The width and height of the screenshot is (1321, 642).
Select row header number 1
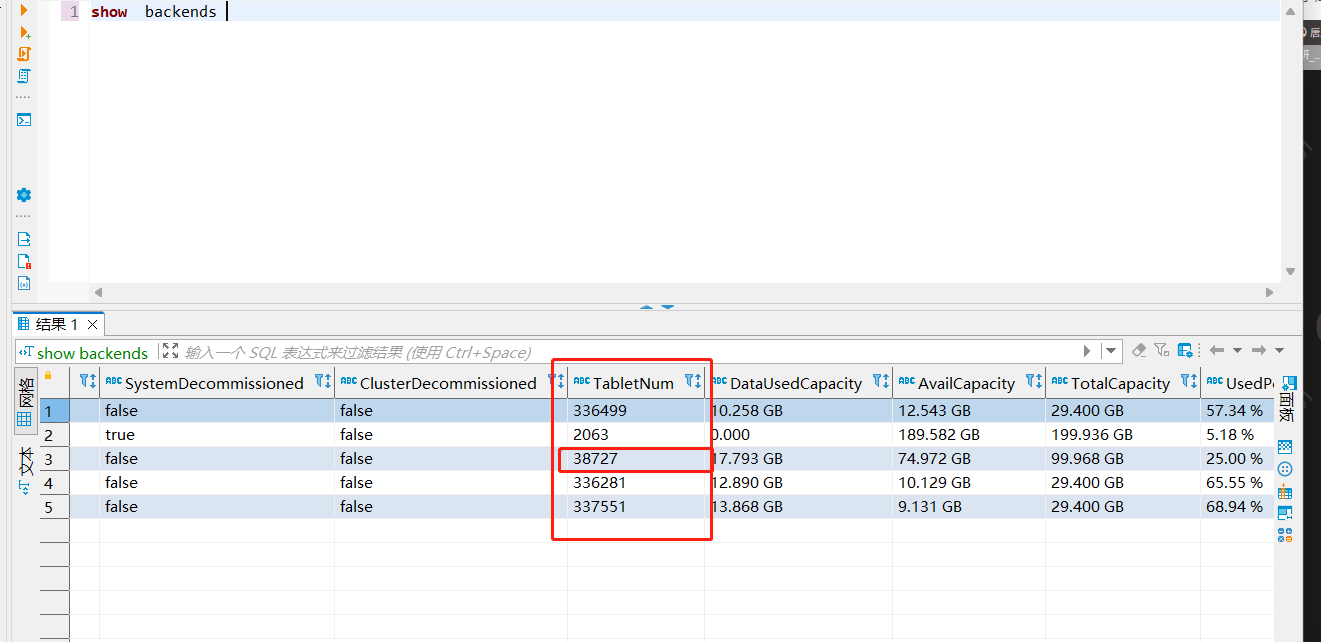click(x=55, y=411)
